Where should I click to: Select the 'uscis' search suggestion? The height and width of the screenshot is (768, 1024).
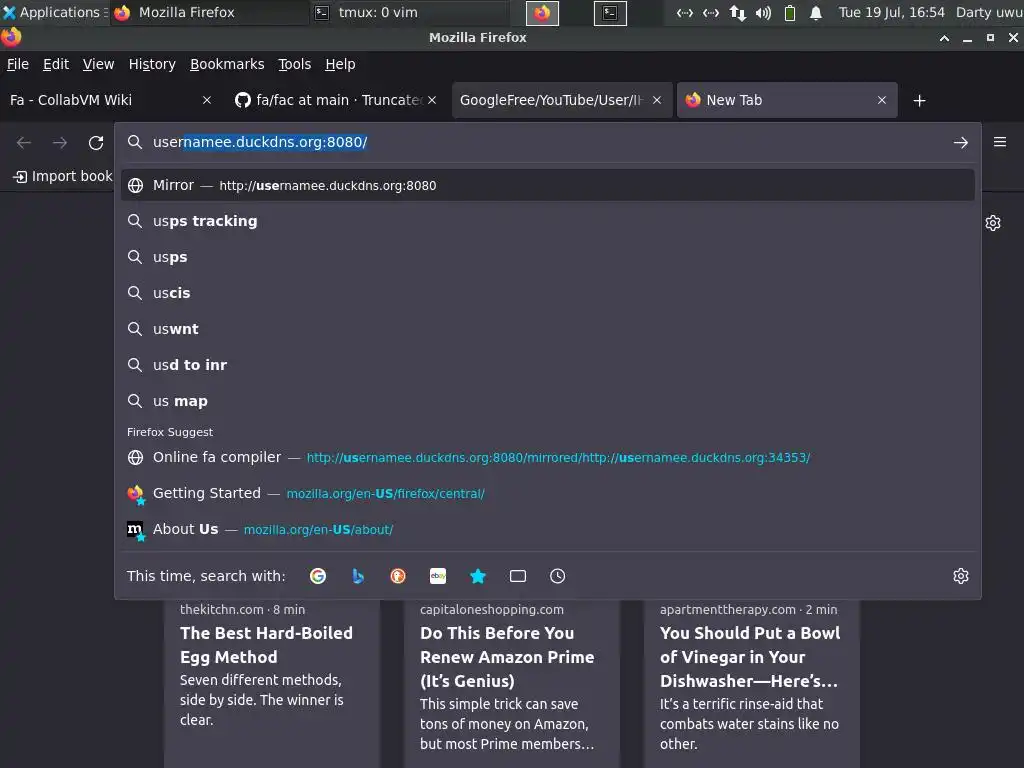point(547,293)
